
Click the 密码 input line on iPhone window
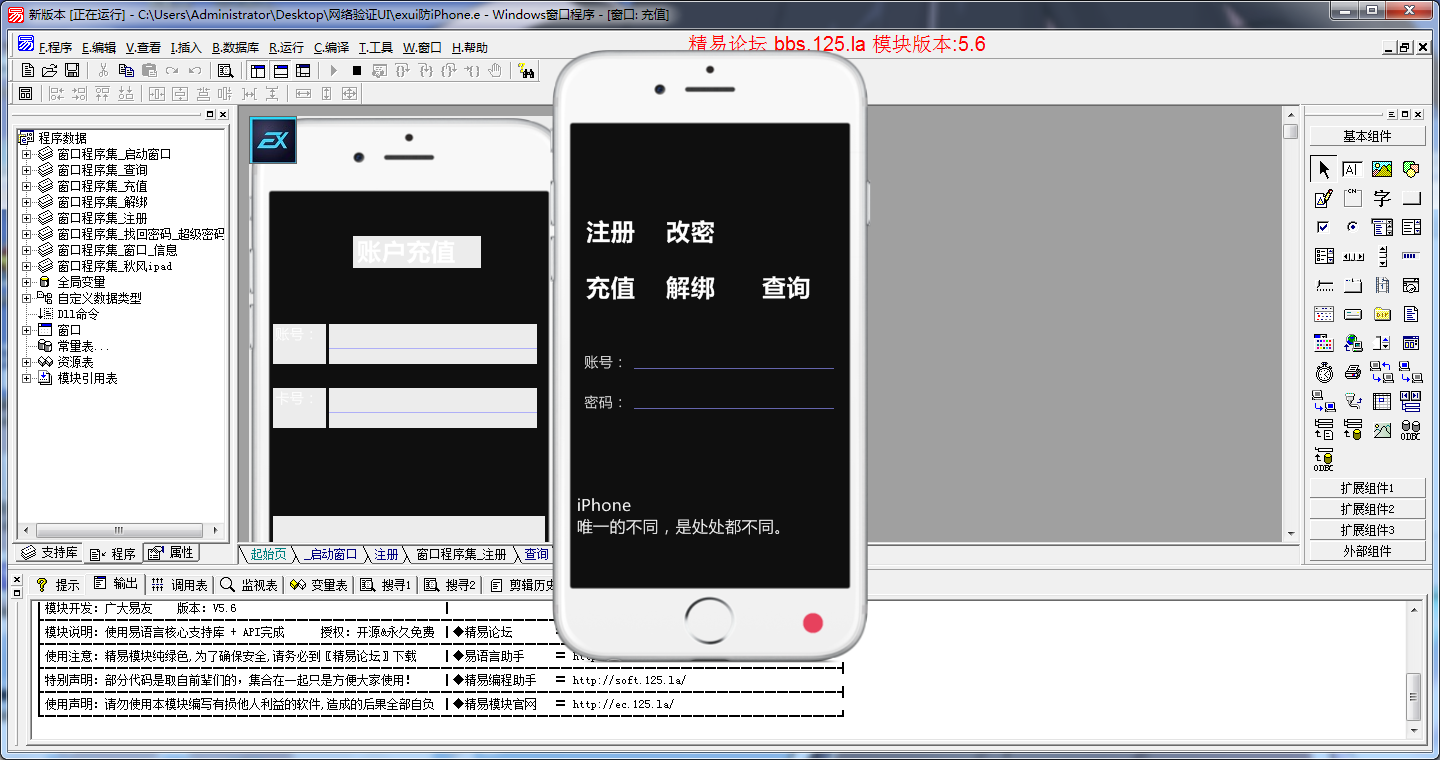[733, 401]
